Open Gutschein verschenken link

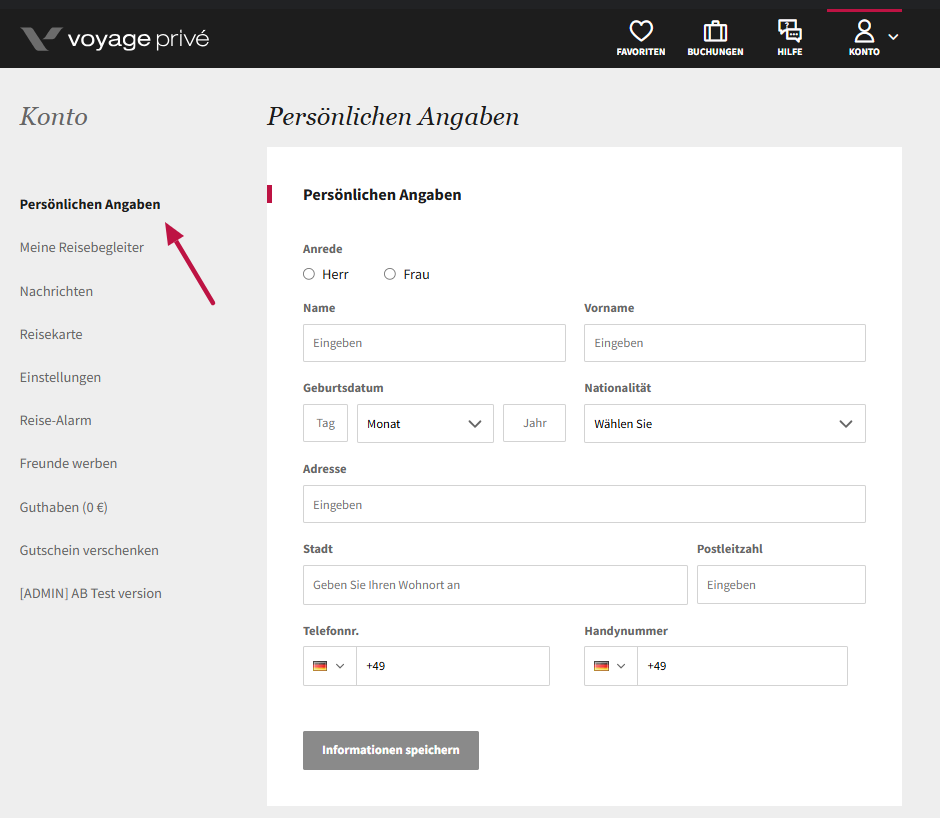pos(89,550)
